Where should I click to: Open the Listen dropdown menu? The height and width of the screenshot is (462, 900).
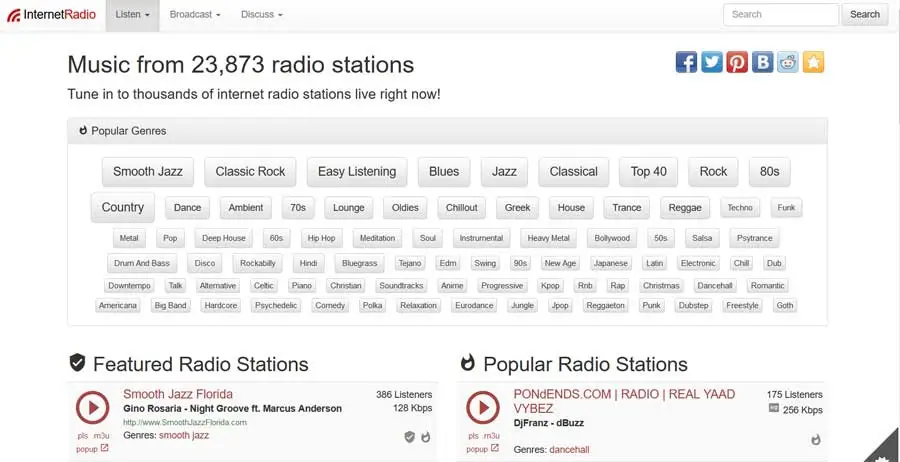pyautogui.click(x=133, y=15)
